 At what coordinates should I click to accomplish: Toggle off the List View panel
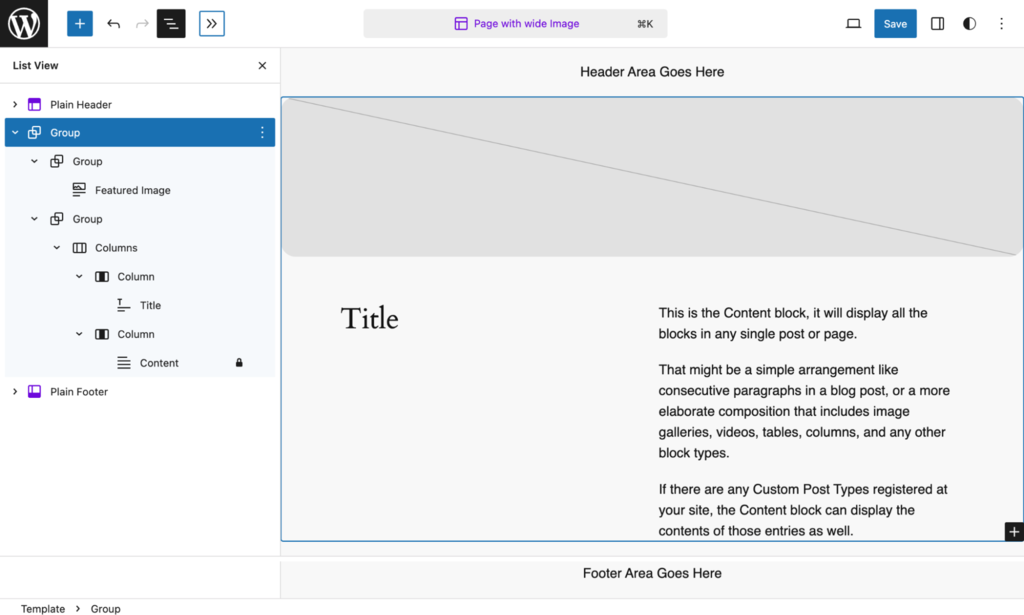pyautogui.click(x=171, y=23)
